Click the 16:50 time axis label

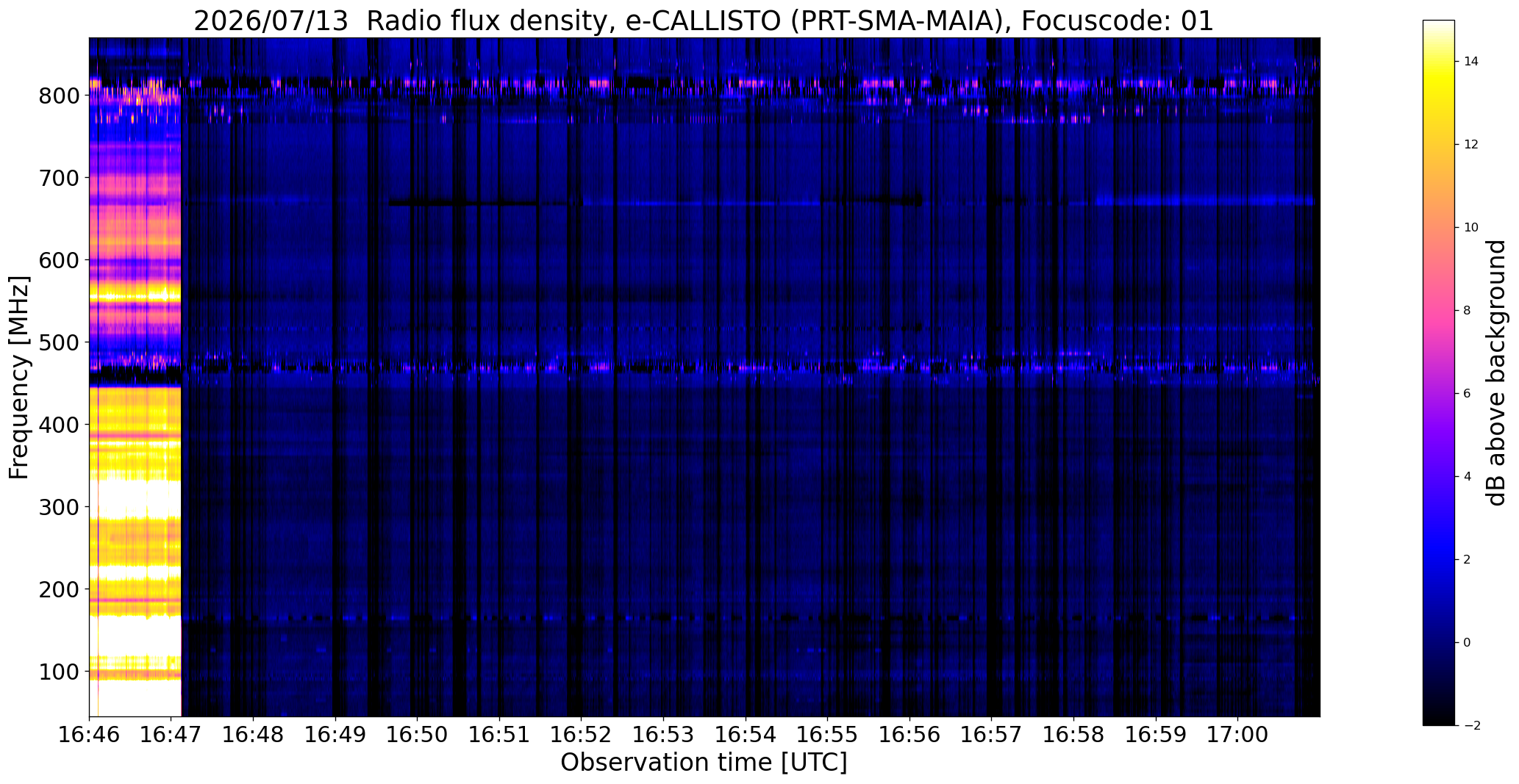418,736
